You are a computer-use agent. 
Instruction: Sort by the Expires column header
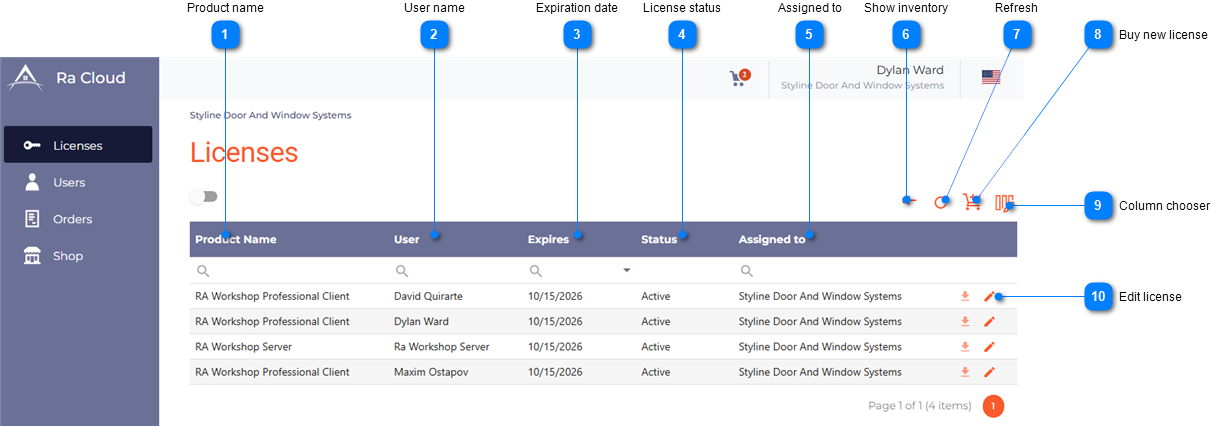pos(549,239)
